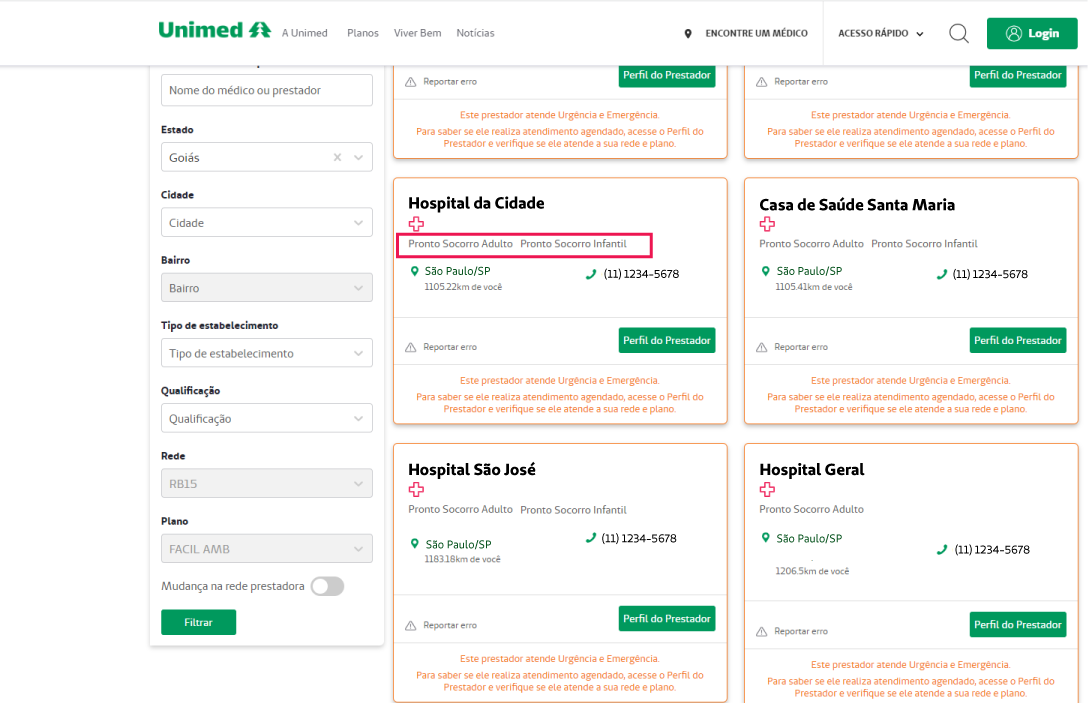Viewport: 1088px width, 703px height.
Task: Click the red cross icon on Hospital Geral
Action: (767, 489)
